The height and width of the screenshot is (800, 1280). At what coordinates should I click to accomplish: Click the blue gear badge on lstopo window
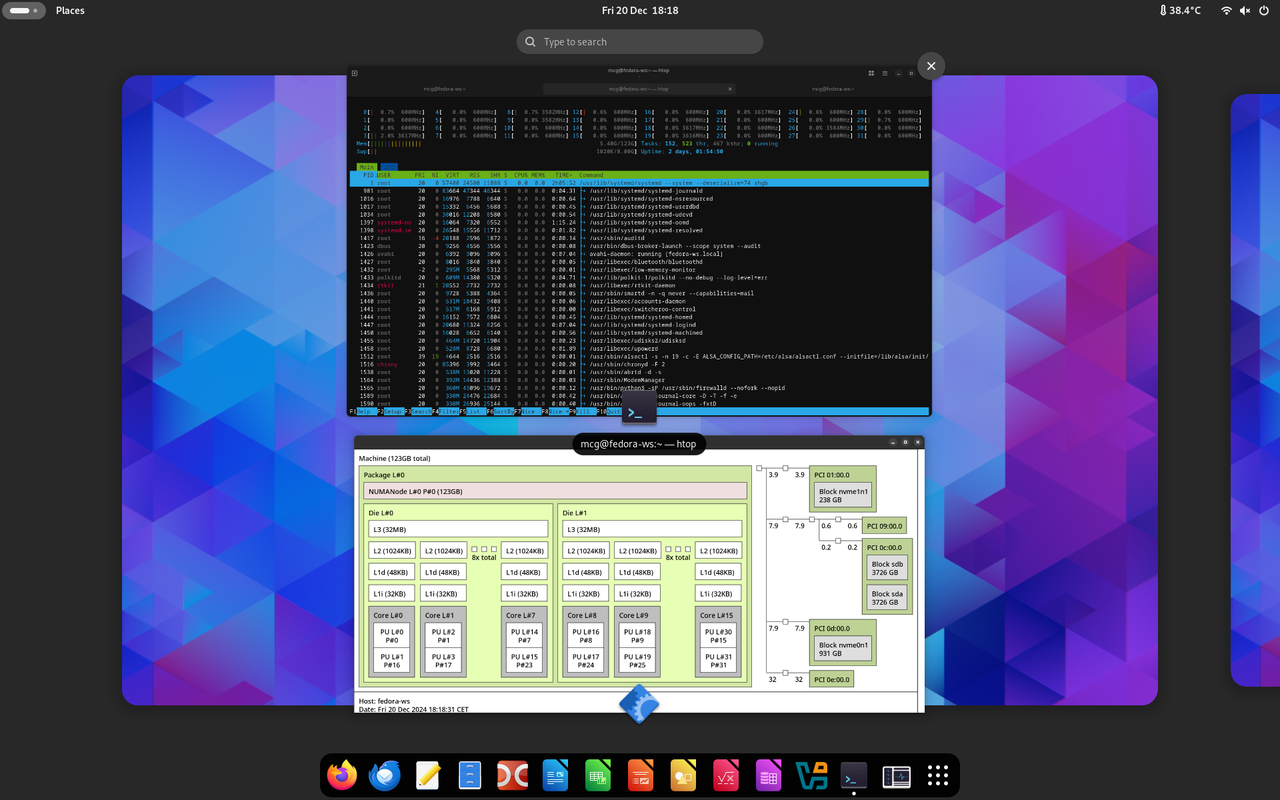[639, 704]
